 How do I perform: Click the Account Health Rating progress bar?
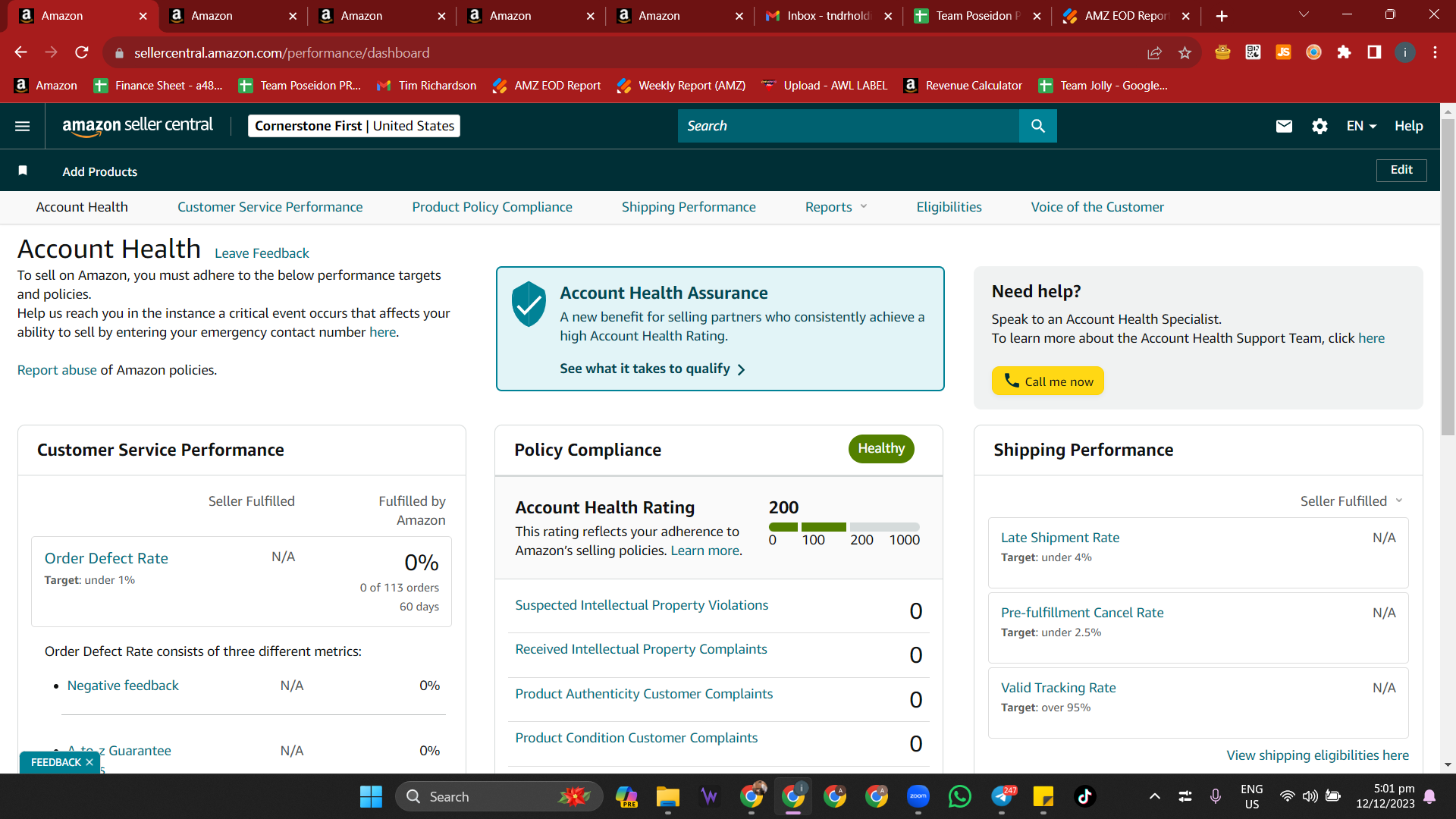[x=844, y=526]
